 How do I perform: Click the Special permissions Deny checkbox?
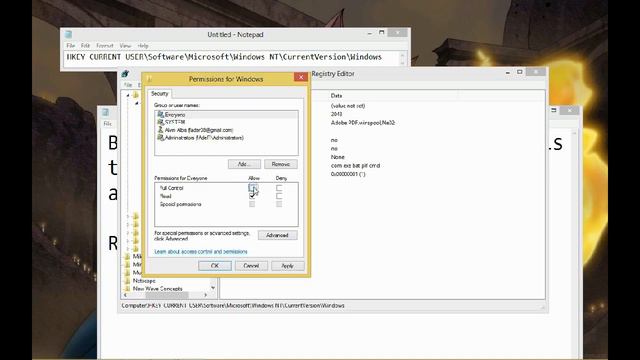(x=279, y=204)
